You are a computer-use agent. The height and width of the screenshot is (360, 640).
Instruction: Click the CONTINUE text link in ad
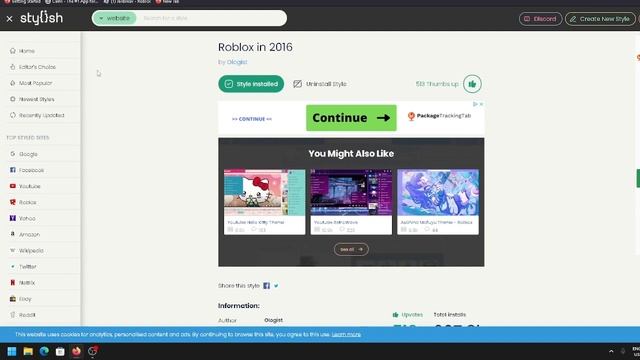point(252,119)
